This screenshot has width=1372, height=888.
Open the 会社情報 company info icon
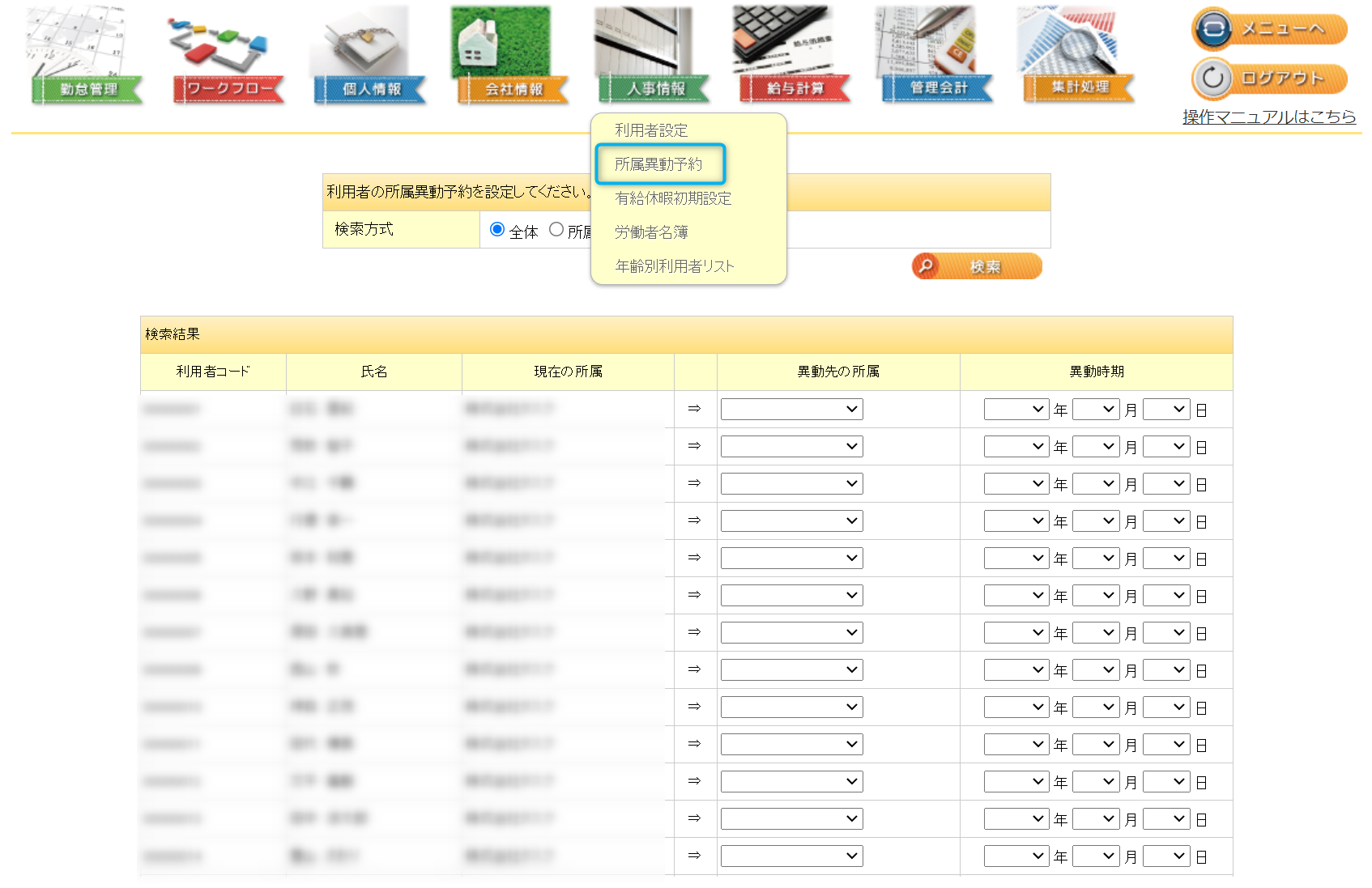[512, 57]
